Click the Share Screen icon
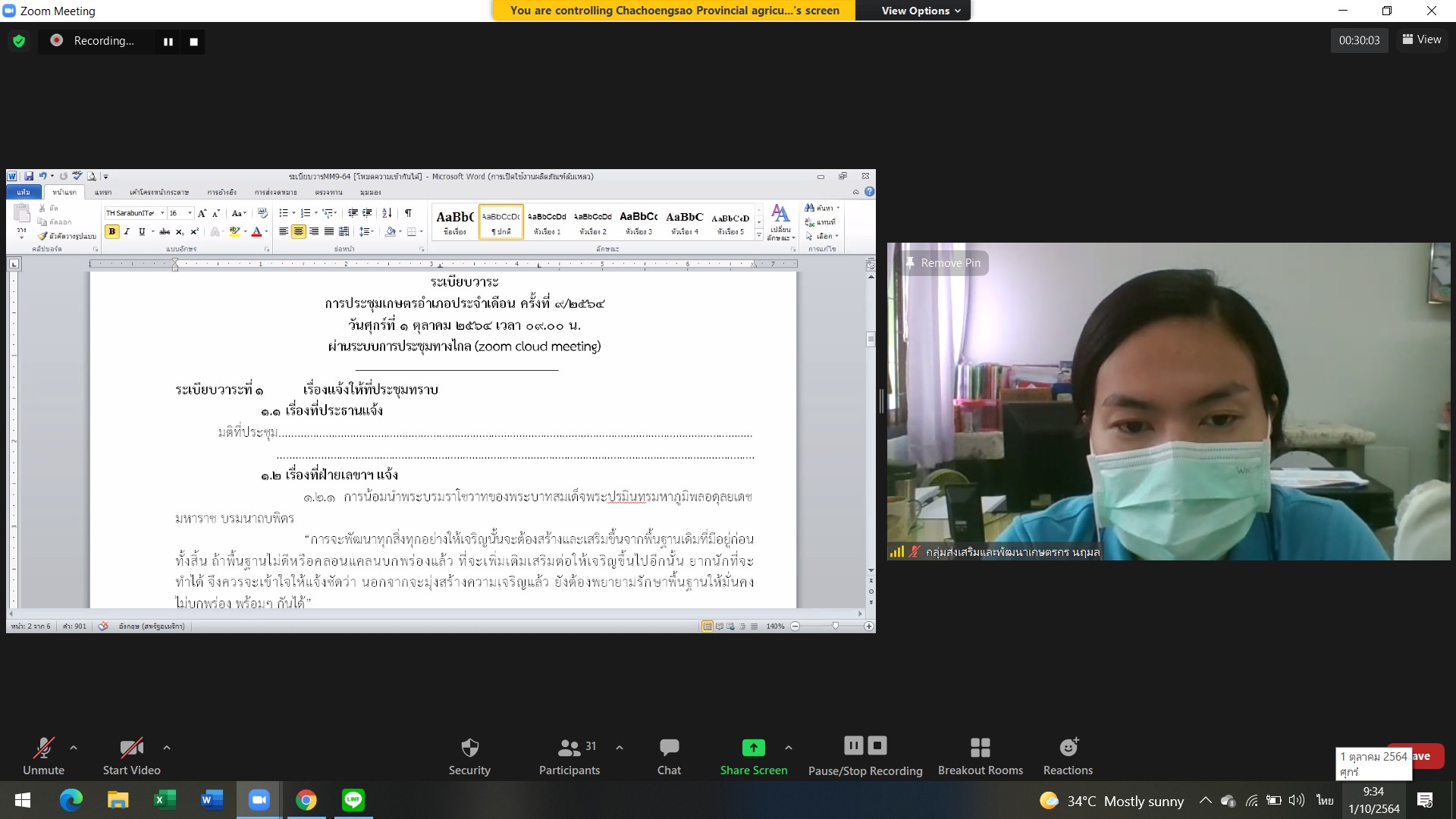1456x819 pixels. coord(753,748)
